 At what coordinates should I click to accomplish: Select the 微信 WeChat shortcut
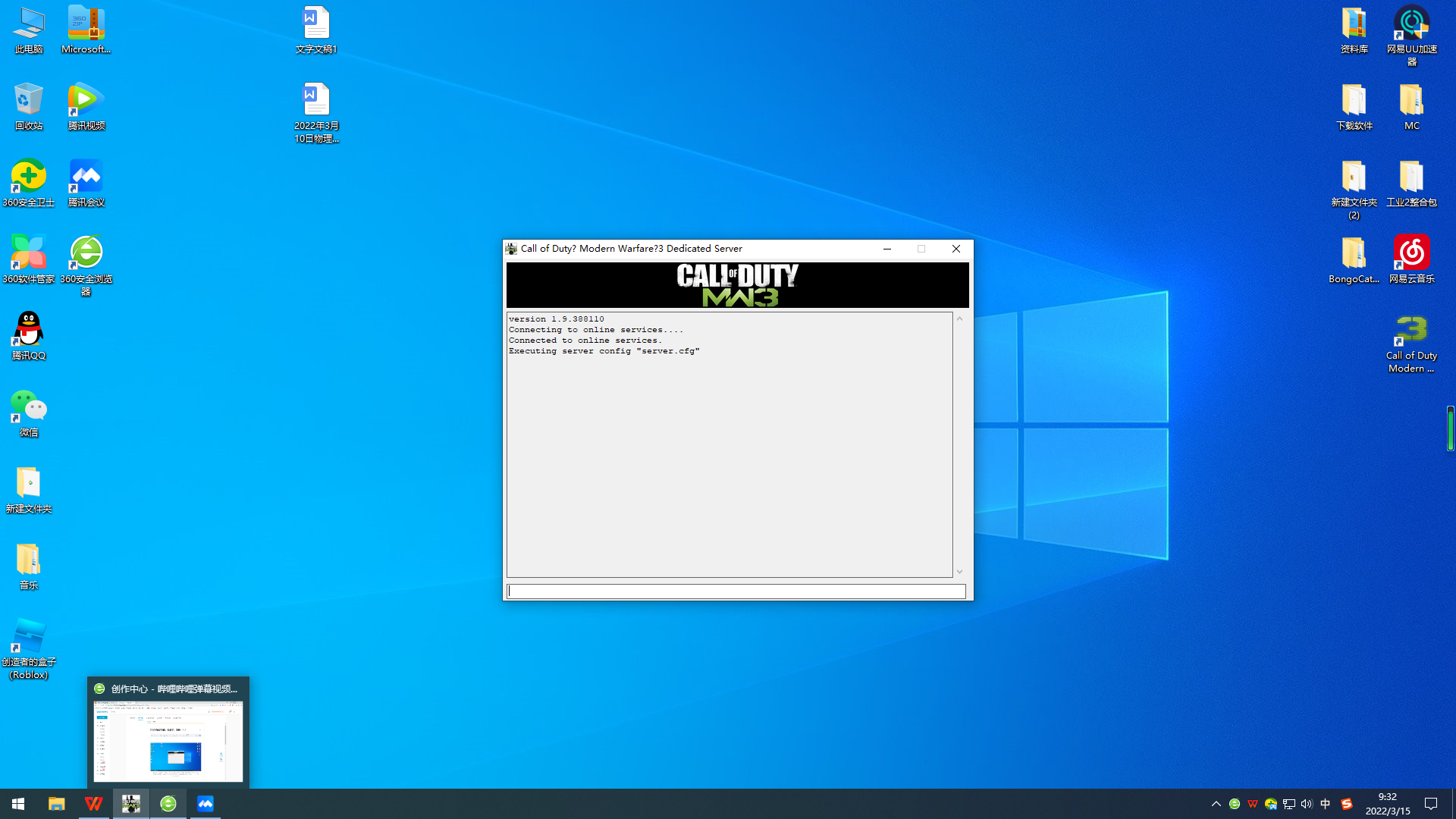[29, 413]
